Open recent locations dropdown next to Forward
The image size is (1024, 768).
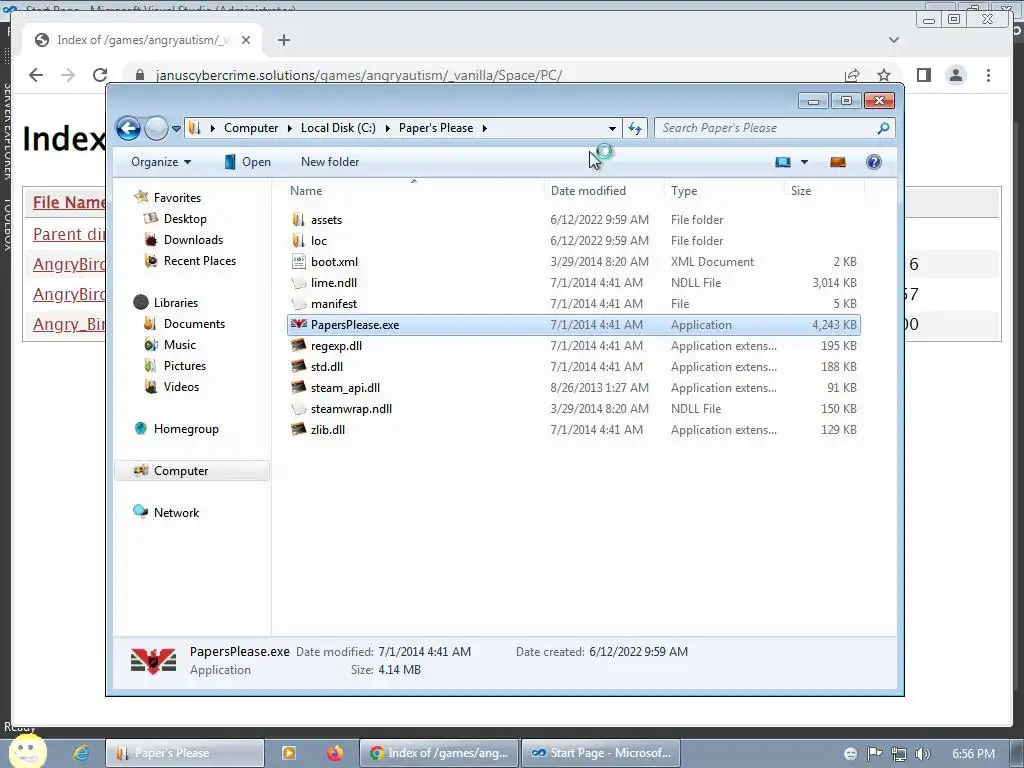coord(176,129)
